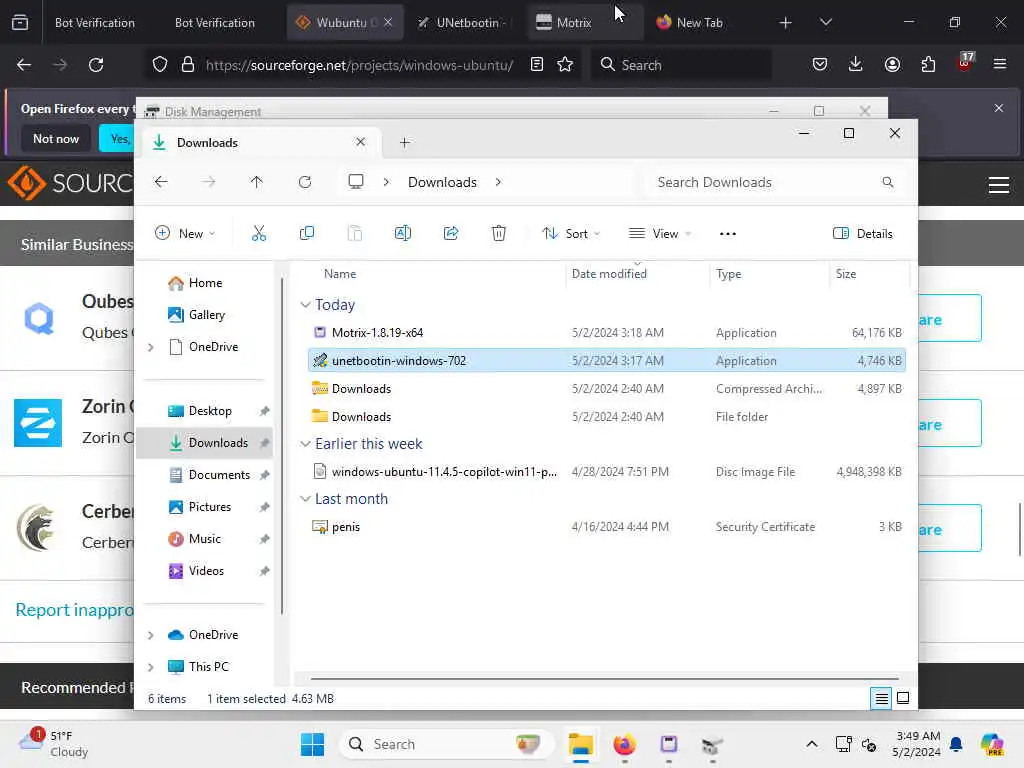Expand This PC in navigation pane
1024x768 pixels.
(x=151, y=667)
